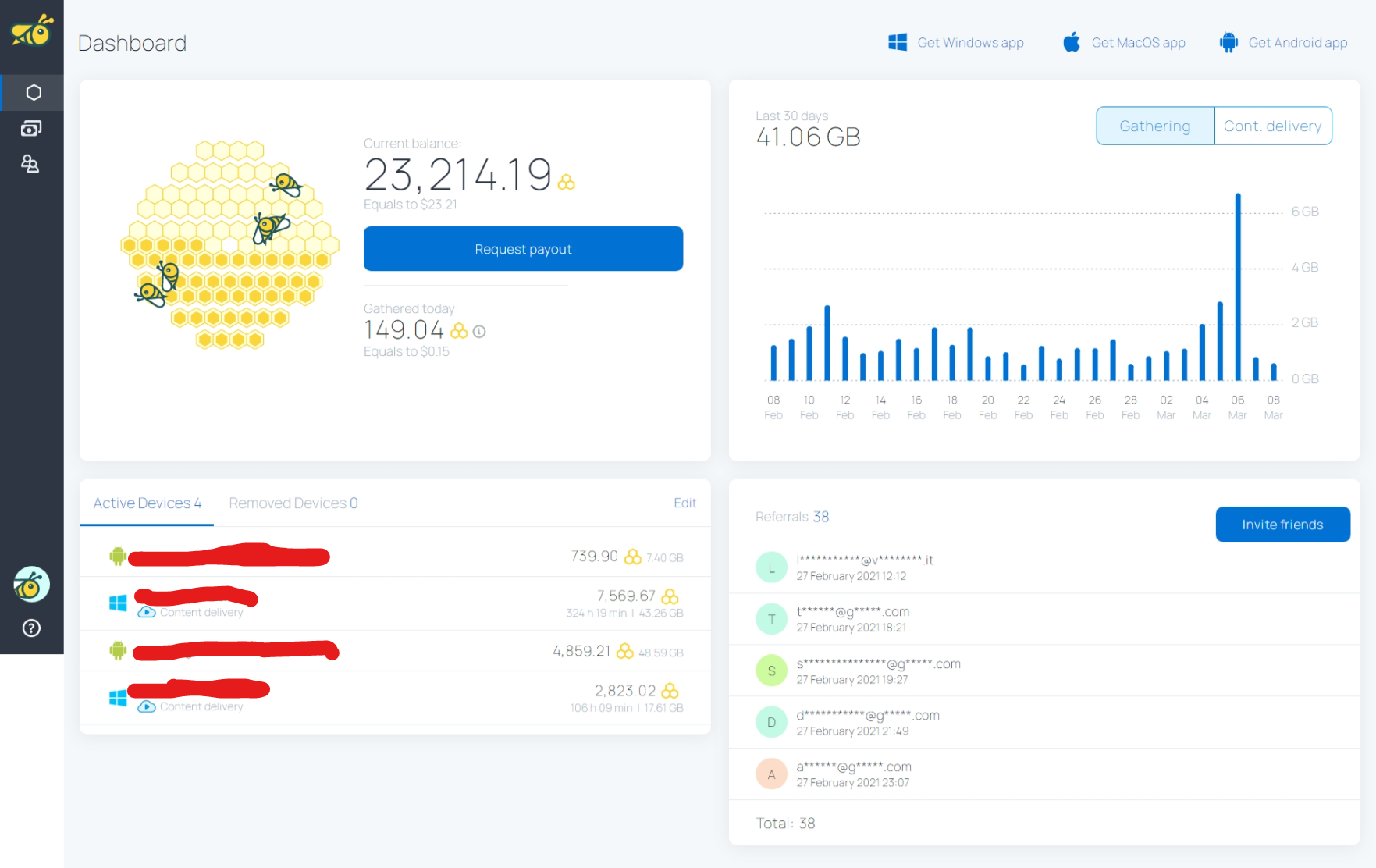Select the Removed Devices tab
This screenshot has width=1376, height=868.
[x=293, y=503]
